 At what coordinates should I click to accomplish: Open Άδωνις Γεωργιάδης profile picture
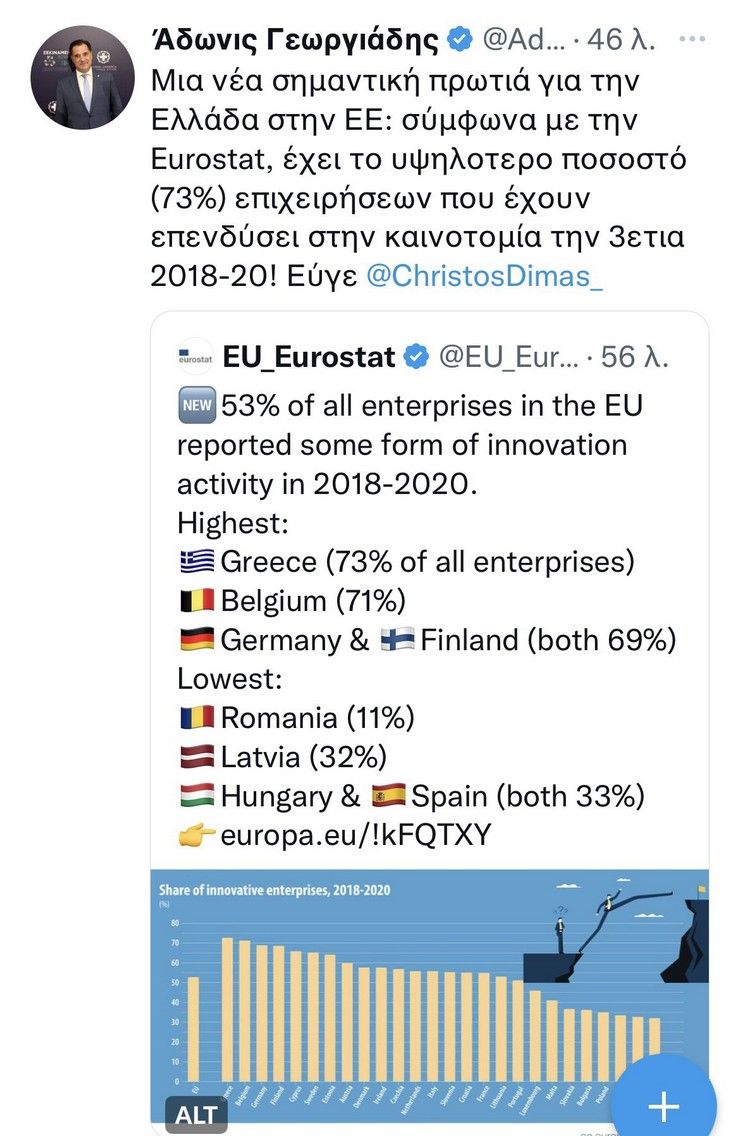[82, 78]
